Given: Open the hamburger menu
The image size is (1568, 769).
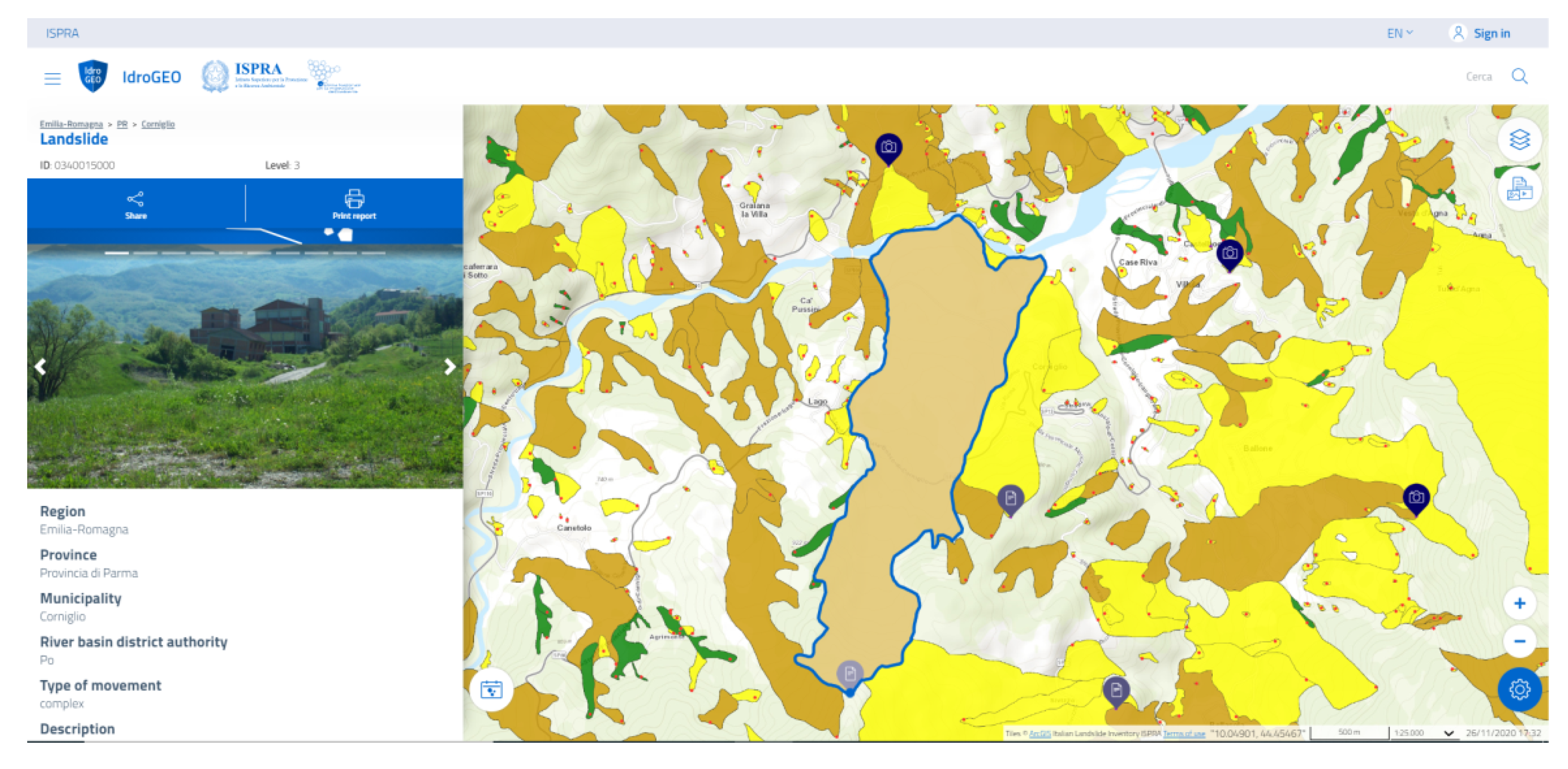Looking at the screenshot, I should (x=53, y=78).
